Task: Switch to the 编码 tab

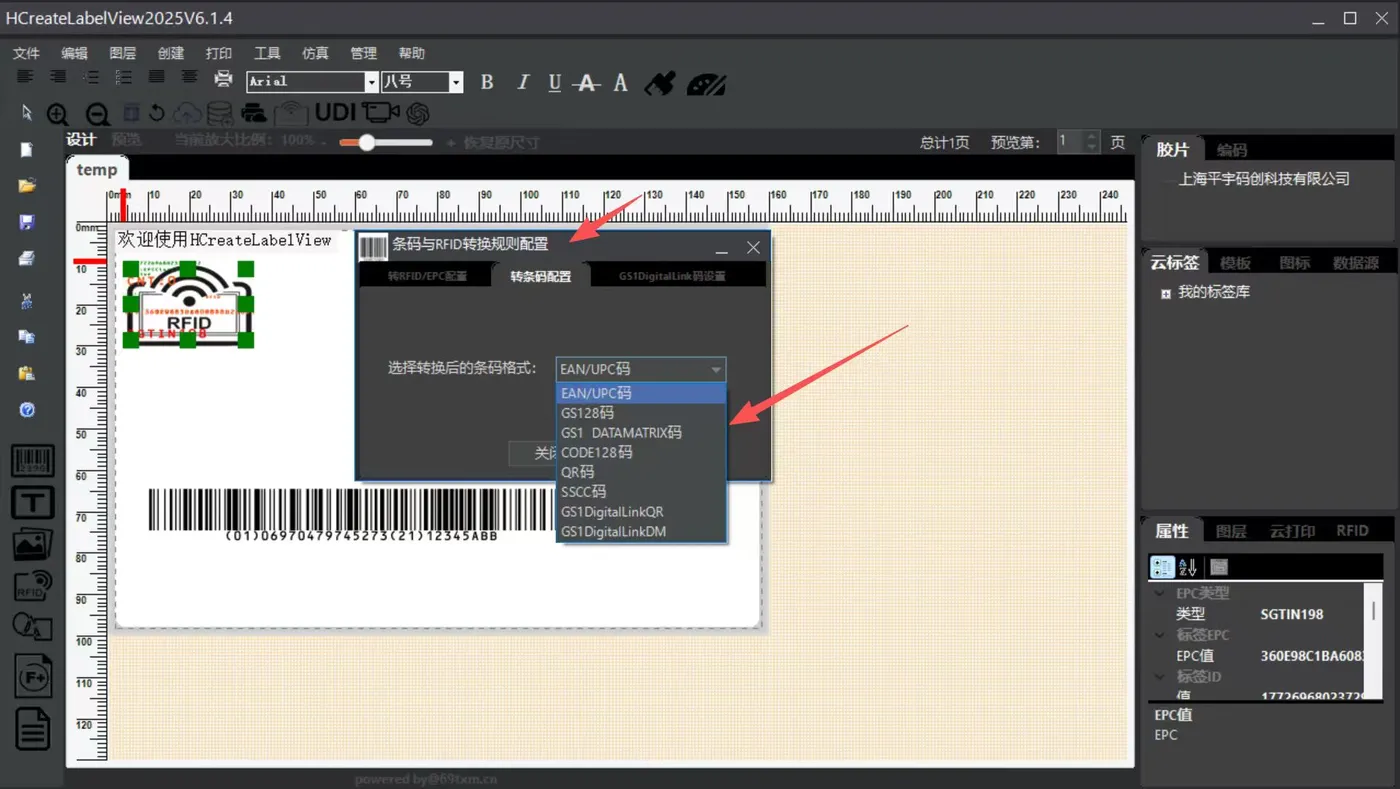Action: coord(1232,150)
